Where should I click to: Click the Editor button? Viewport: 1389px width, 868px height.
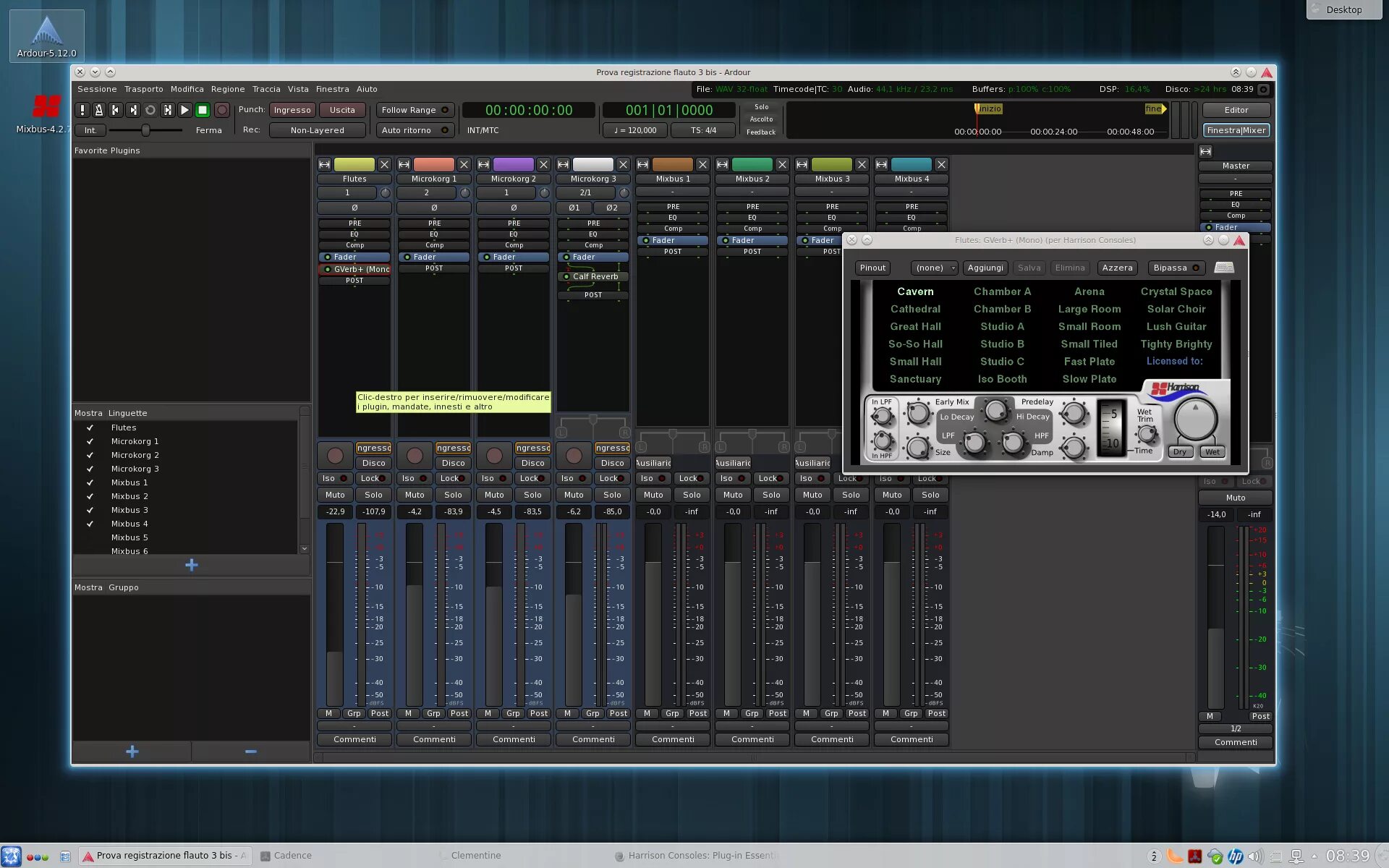point(1236,110)
